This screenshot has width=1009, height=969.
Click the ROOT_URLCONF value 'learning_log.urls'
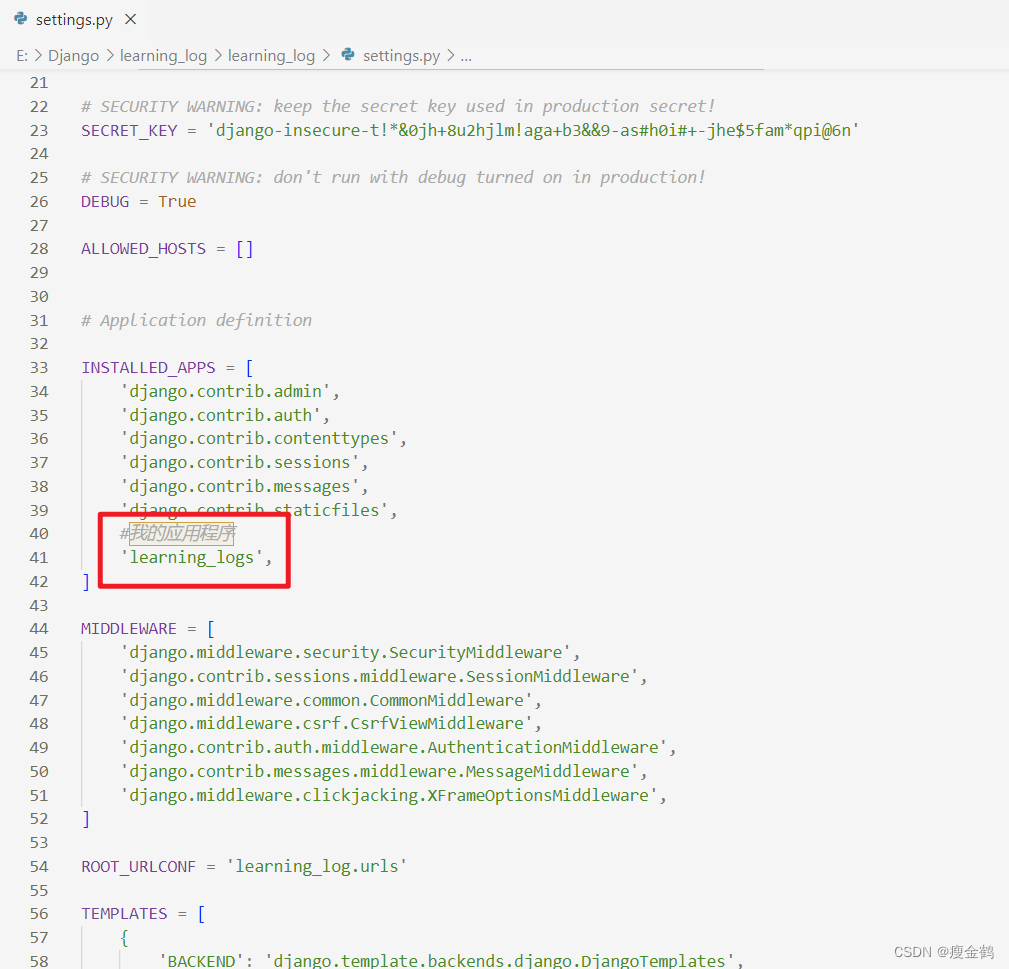[317, 866]
